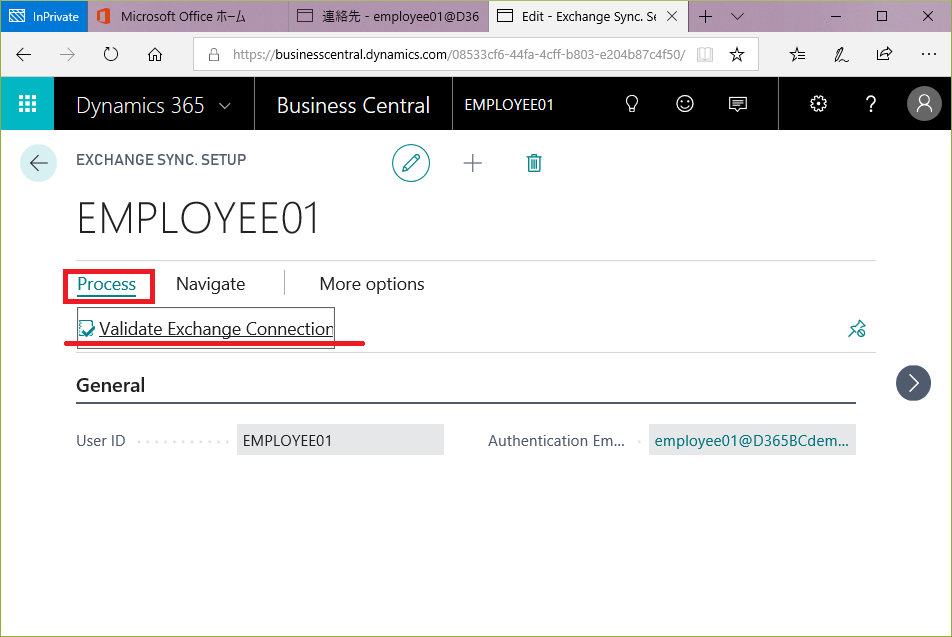Image resolution: width=952 pixels, height=637 pixels.
Task: Open the Dynamics 365 app launcher waffle
Action: coord(27,104)
